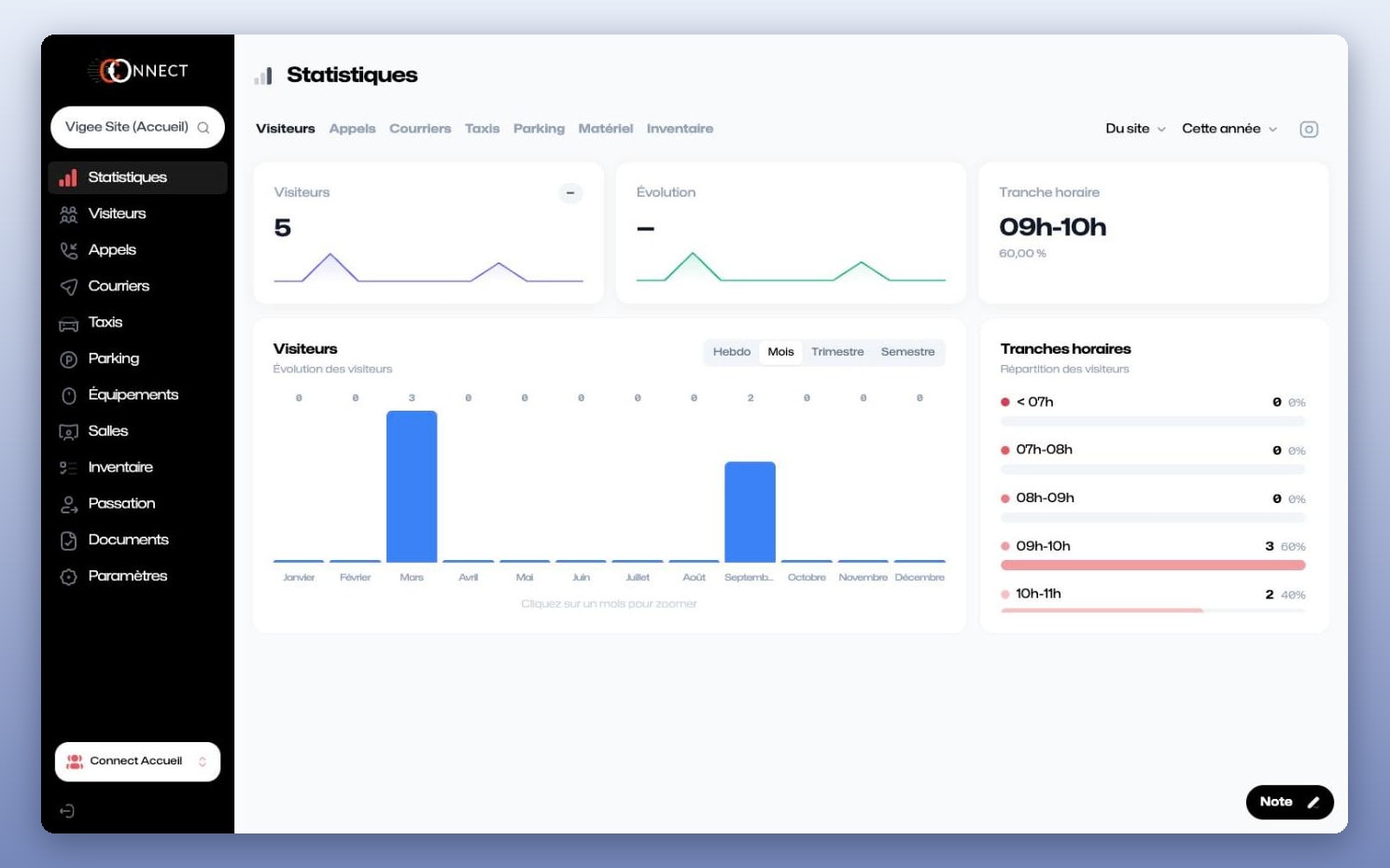This screenshot has width=1390, height=868.
Task: Click the Inventaire list icon
Action: 68,468
